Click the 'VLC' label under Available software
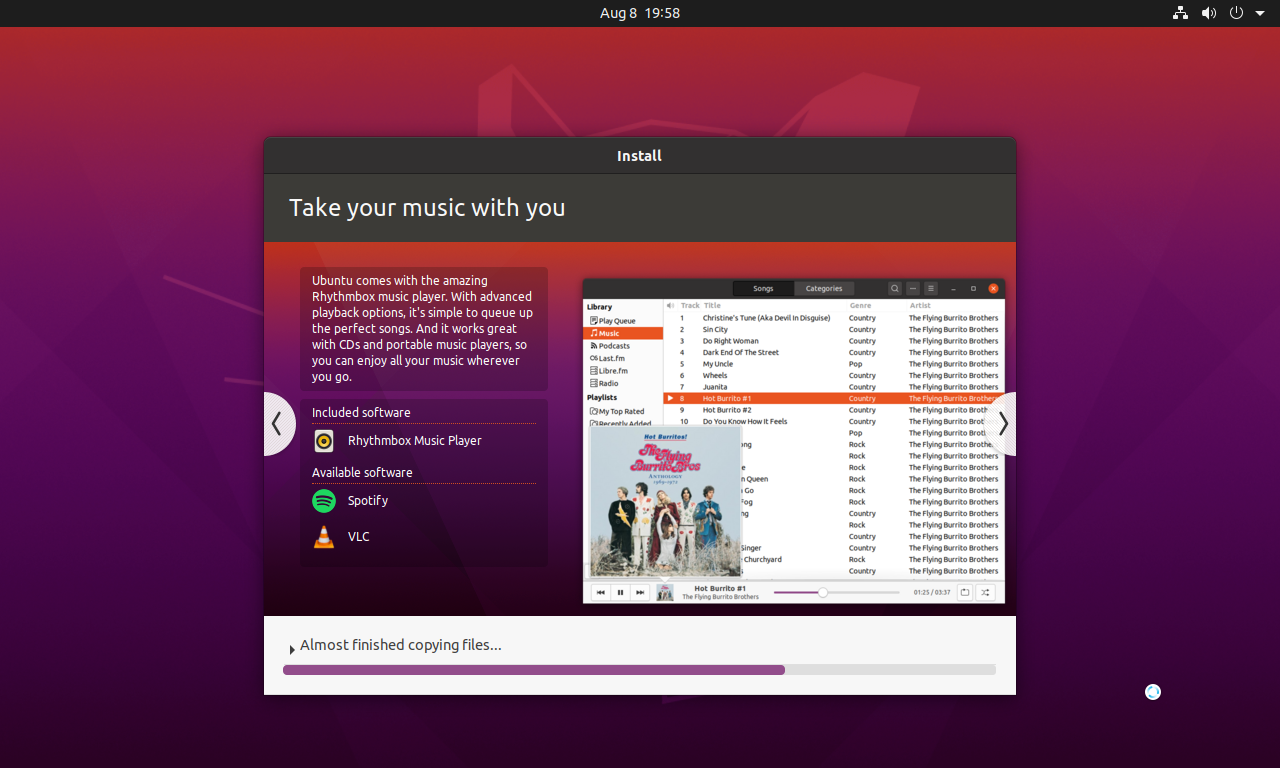The width and height of the screenshot is (1280, 768). click(359, 537)
